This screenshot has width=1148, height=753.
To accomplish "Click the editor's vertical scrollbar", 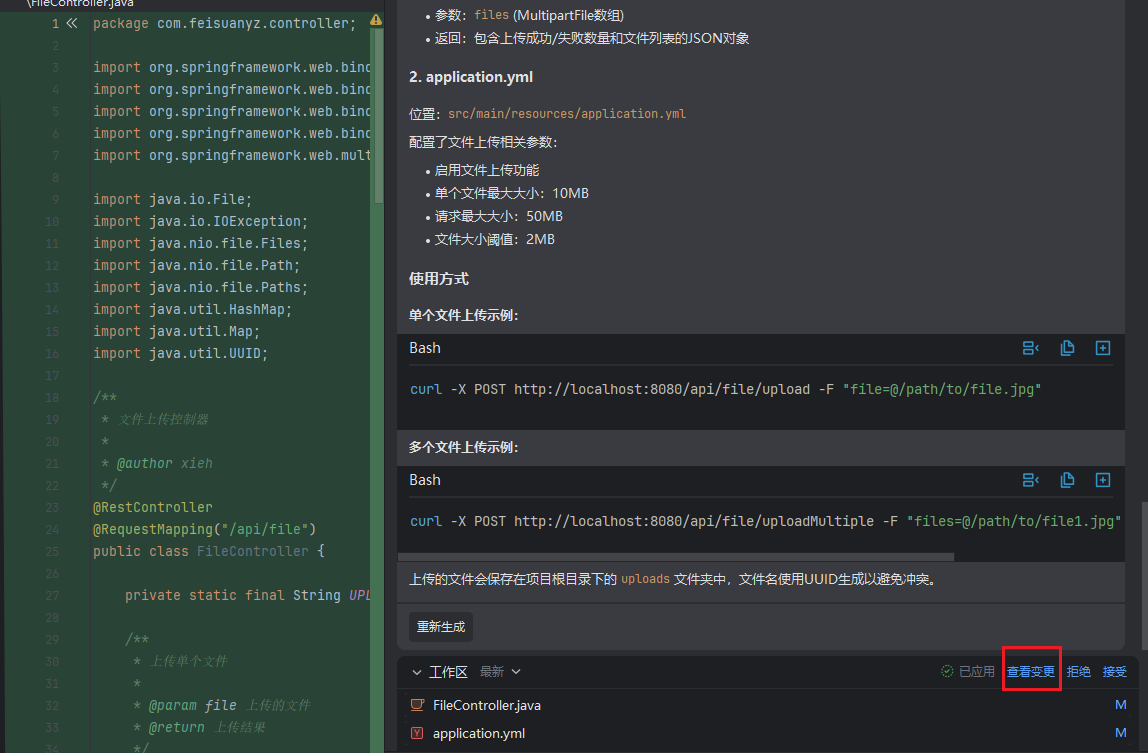I will point(378,120).
